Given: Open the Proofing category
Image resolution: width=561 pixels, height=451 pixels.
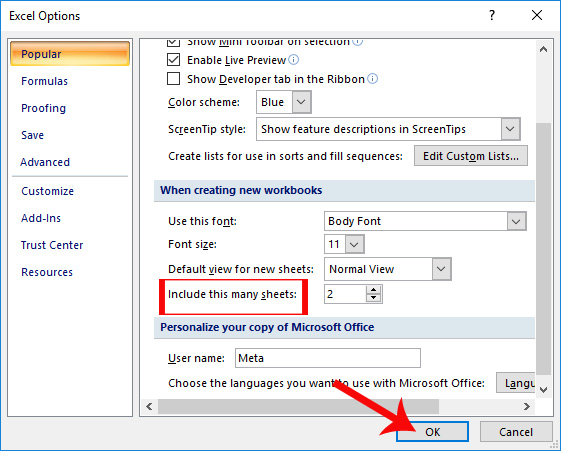Looking at the screenshot, I should point(43,108).
